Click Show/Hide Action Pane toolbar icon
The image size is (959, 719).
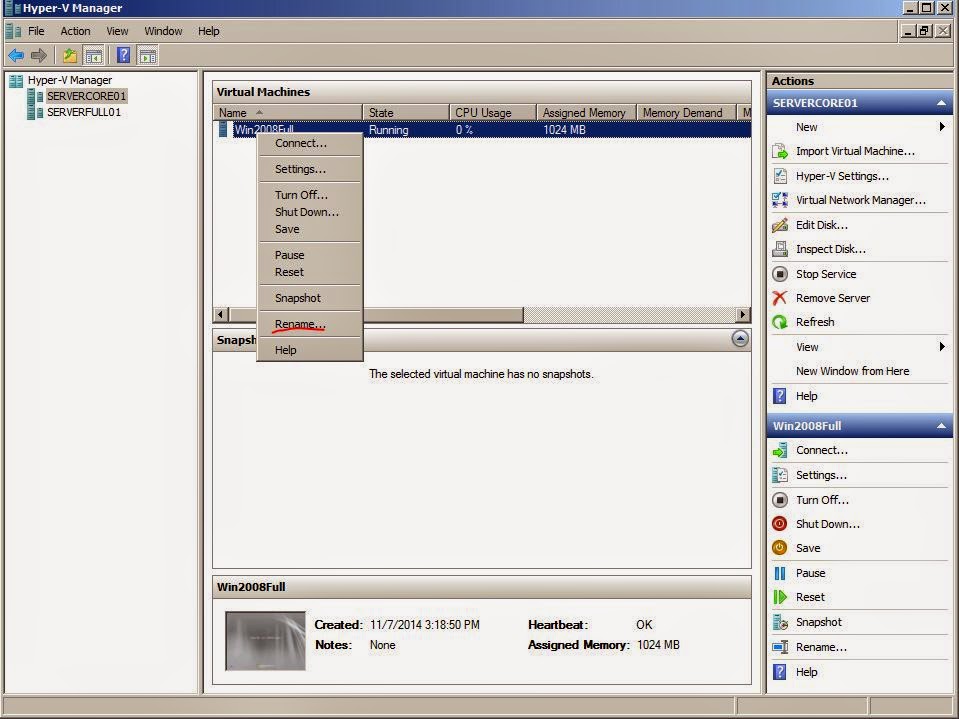[147, 56]
